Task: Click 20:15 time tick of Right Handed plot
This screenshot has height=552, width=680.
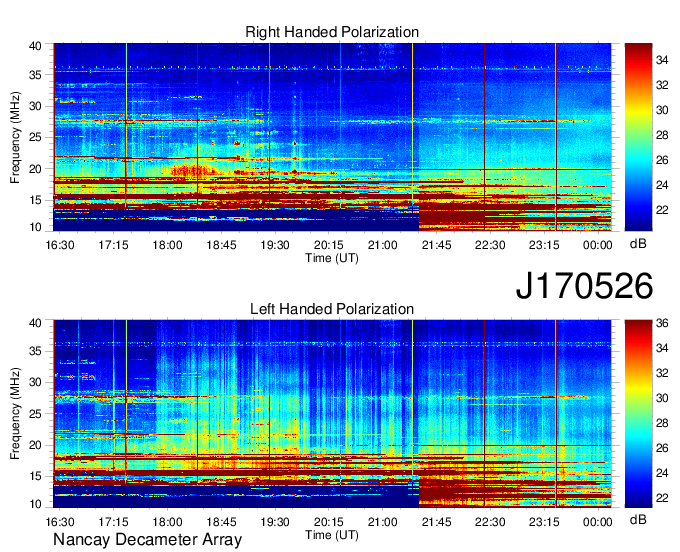Action: point(329,245)
